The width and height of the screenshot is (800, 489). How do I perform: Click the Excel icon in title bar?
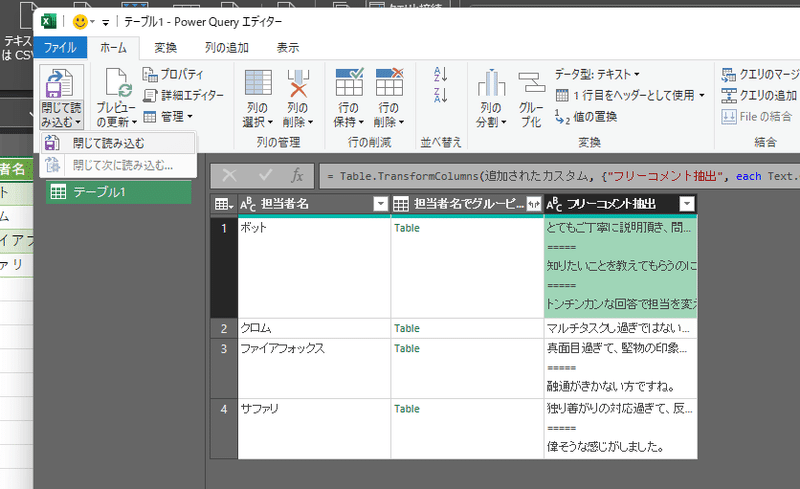tap(48, 21)
